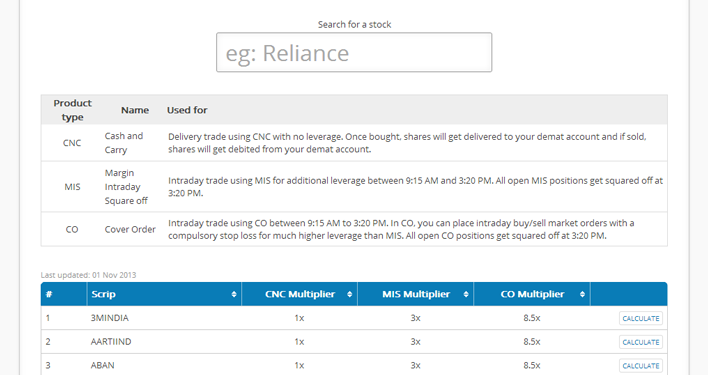Click Calculate button for ABAN
The height and width of the screenshot is (375, 708).
pos(641,366)
